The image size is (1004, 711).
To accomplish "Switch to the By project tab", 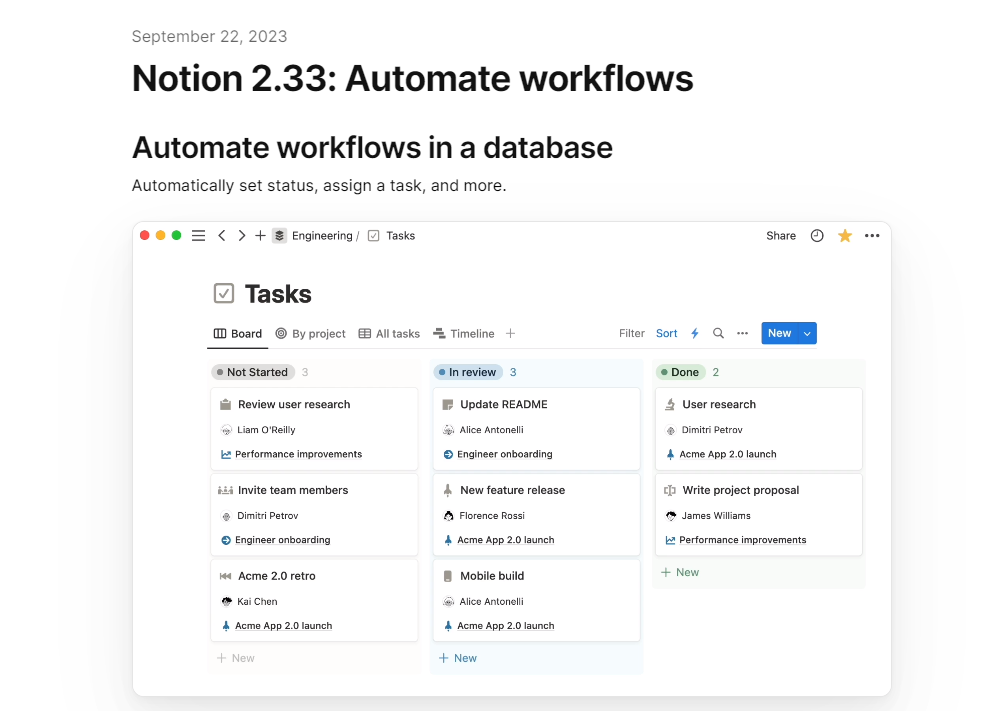I will [311, 334].
